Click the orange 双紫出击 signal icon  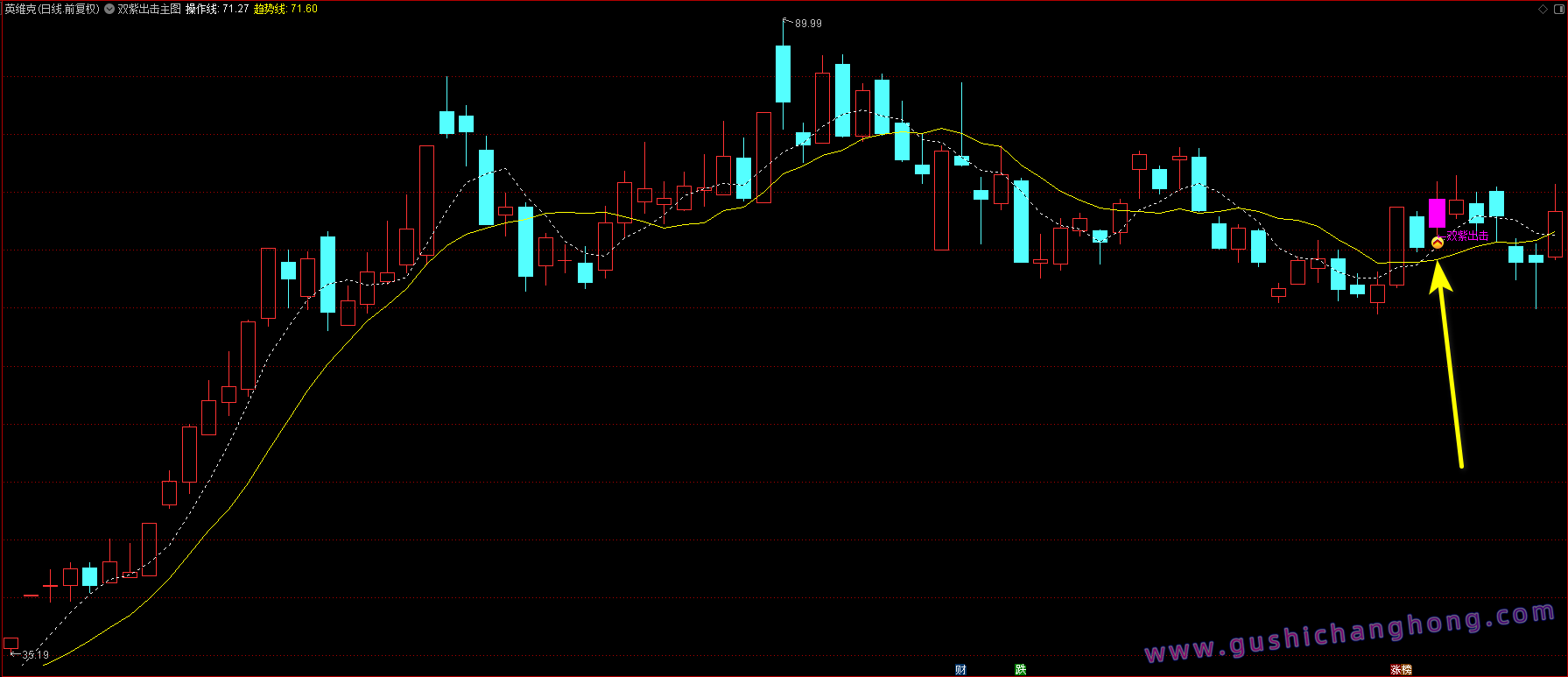[1437, 243]
